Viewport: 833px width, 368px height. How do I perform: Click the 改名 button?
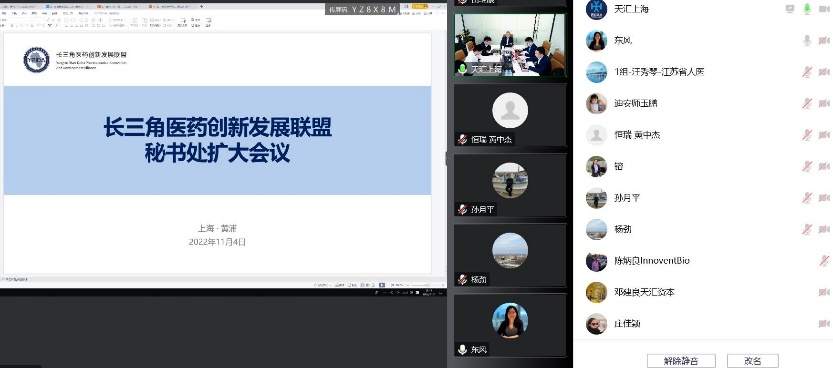coord(753,361)
